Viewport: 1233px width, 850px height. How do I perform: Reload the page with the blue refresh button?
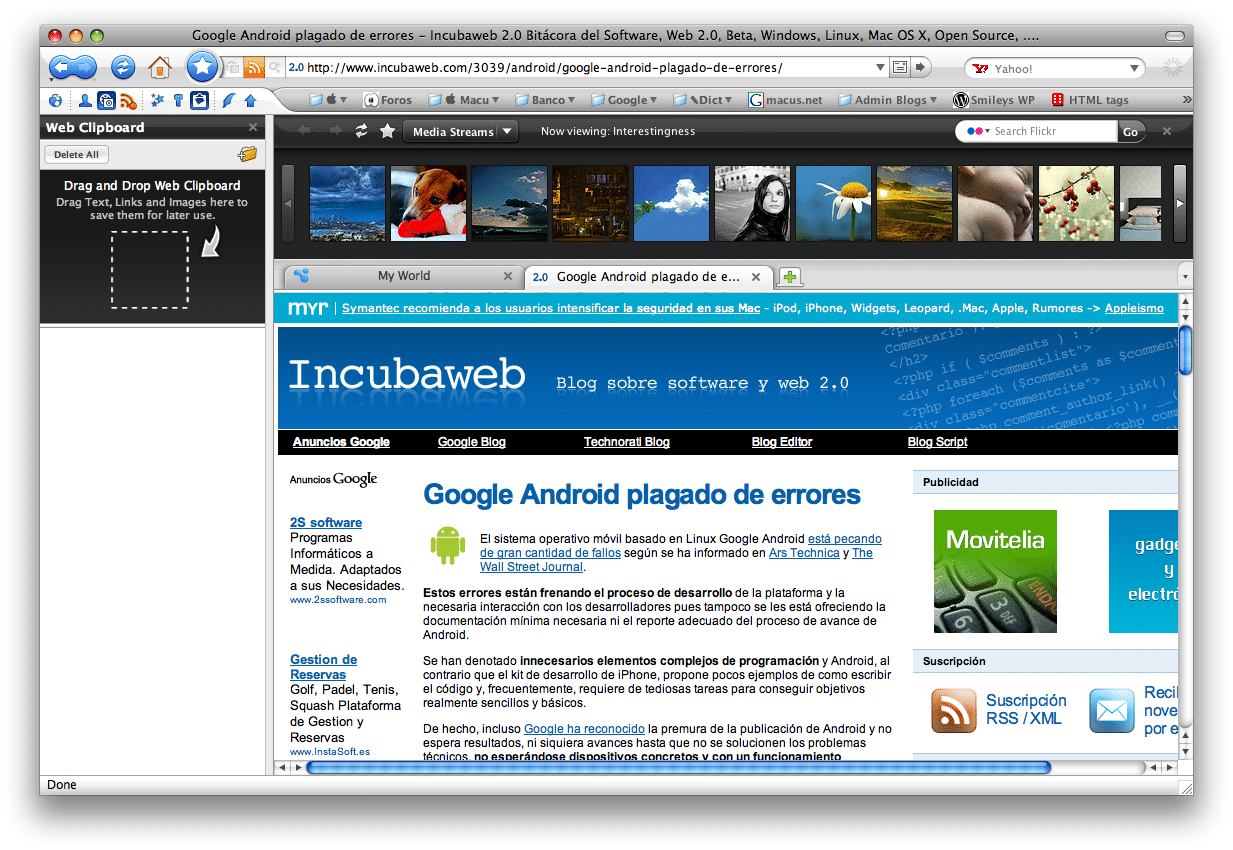123,68
